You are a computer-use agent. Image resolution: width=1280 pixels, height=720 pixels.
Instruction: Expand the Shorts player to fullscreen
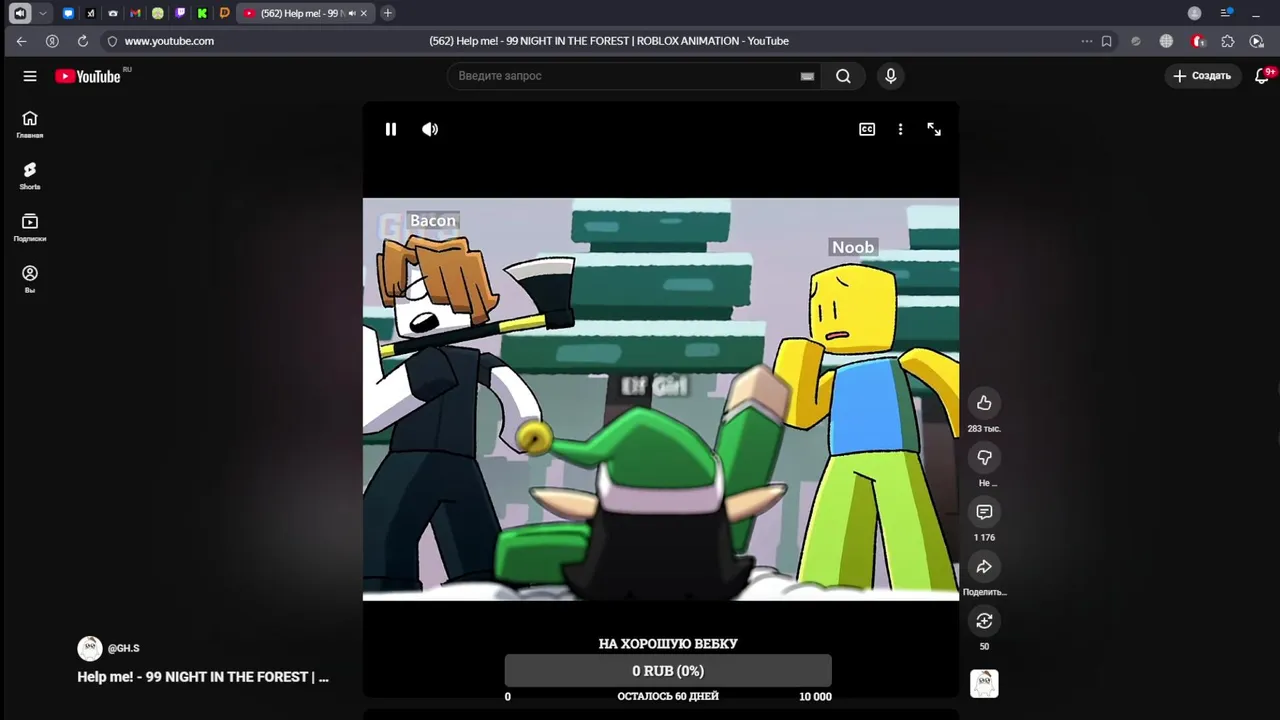934,129
